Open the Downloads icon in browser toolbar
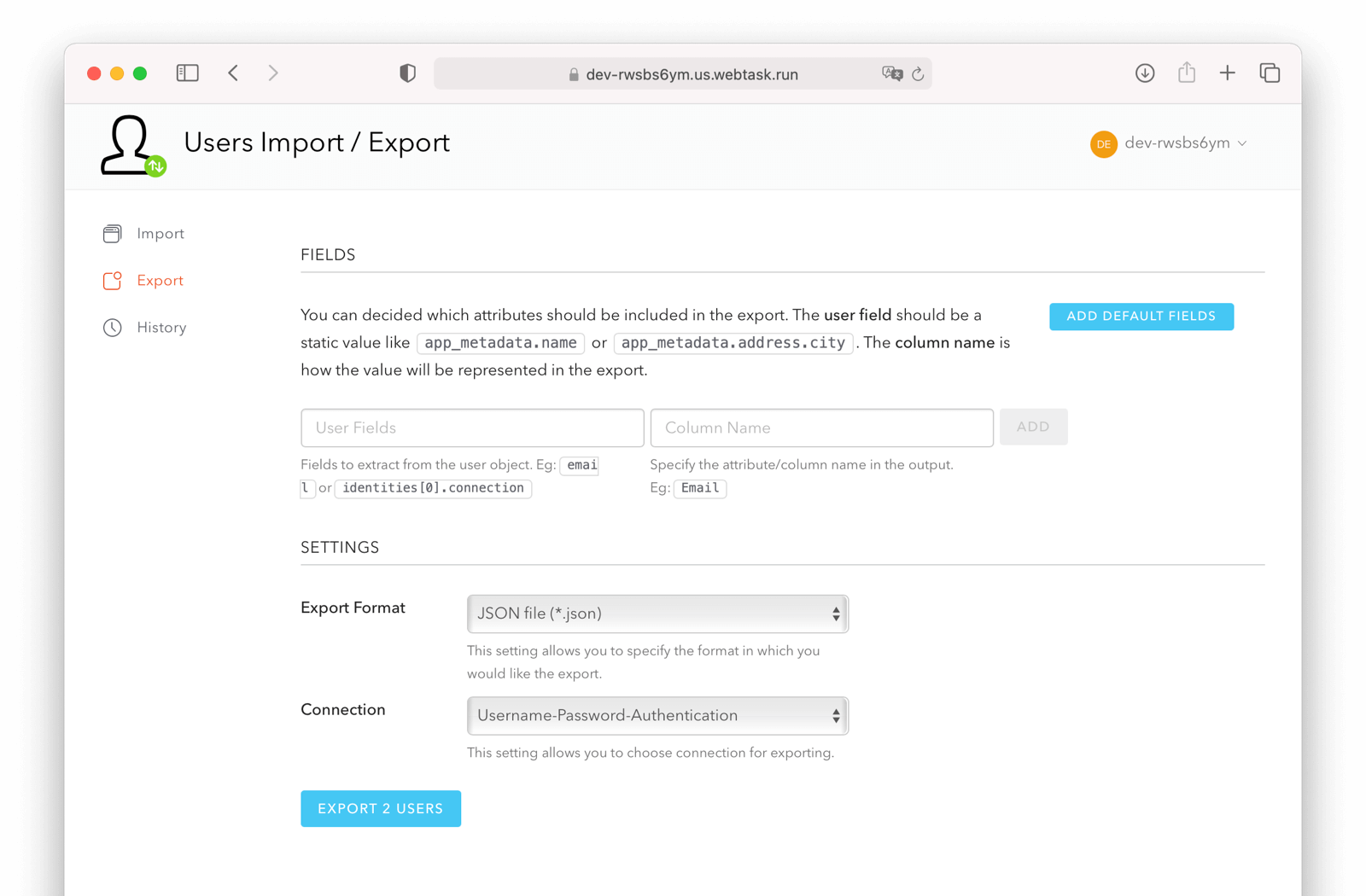 (x=1145, y=73)
